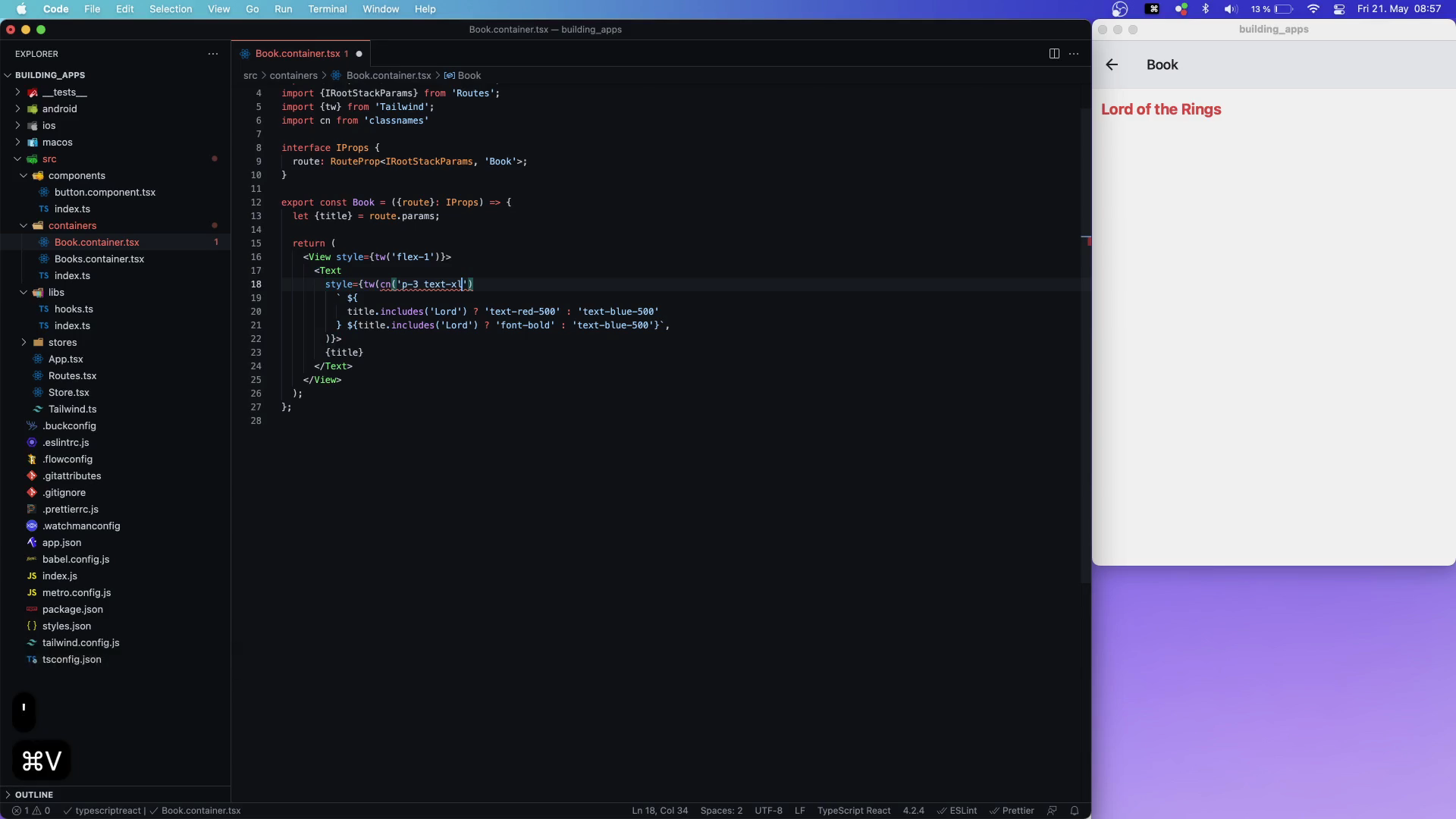Click Bluetooth icon in menu bar
This screenshot has height=819, width=1456.
coord(1206,9)
